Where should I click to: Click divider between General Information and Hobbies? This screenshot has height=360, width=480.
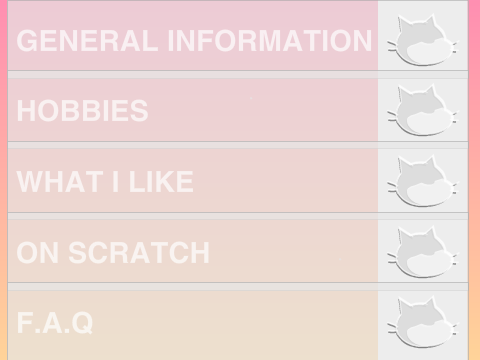click(x=238, y=75)
